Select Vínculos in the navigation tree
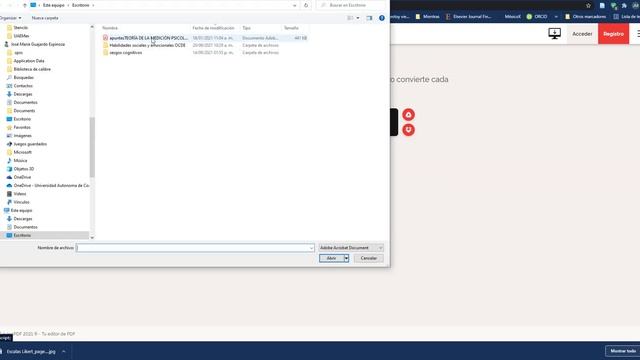 click(21, 202)
